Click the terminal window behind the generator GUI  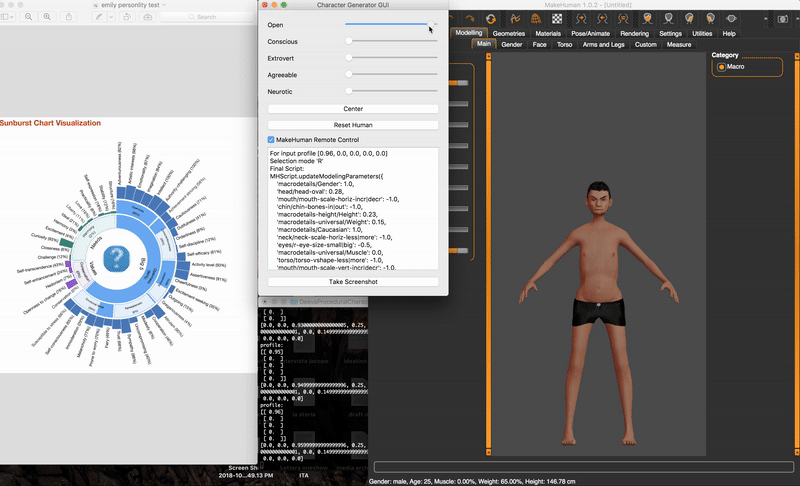point(314,382)
